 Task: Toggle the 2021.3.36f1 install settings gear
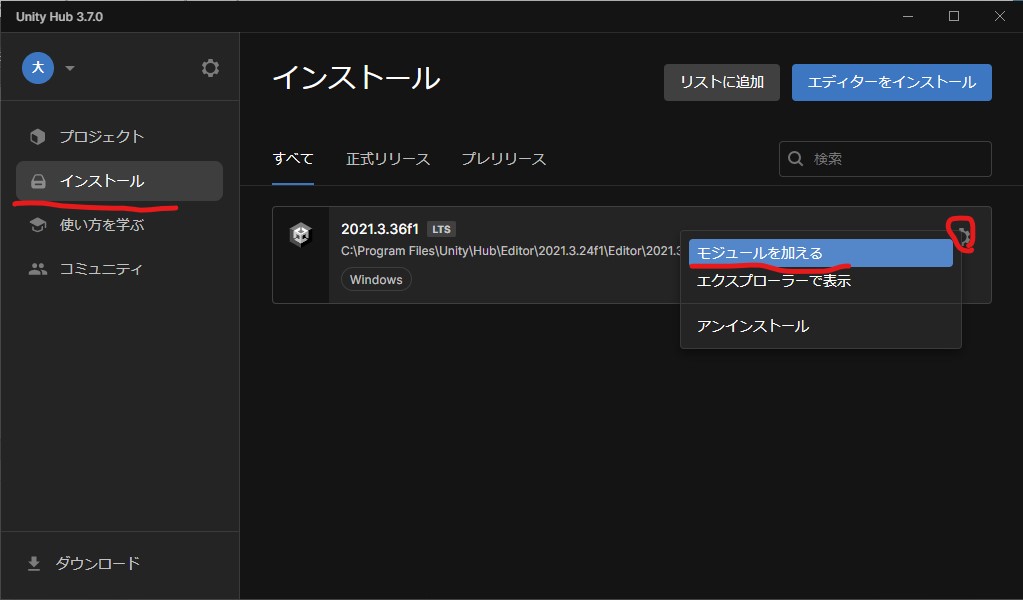(964, 235)
